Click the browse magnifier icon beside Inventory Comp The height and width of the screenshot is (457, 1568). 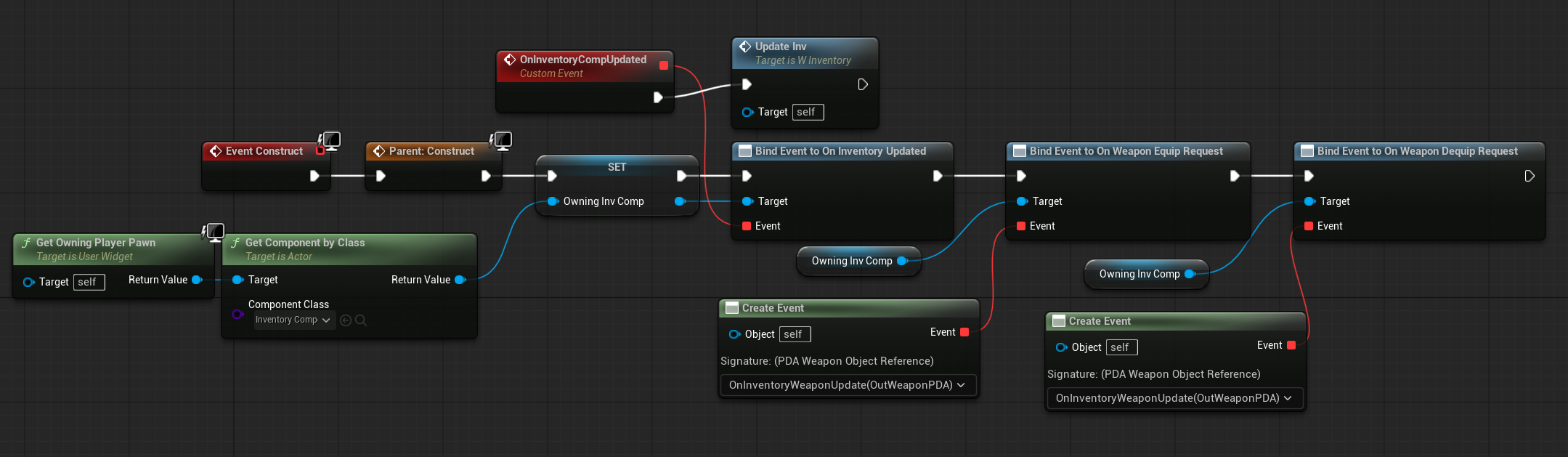click(361, 320)
